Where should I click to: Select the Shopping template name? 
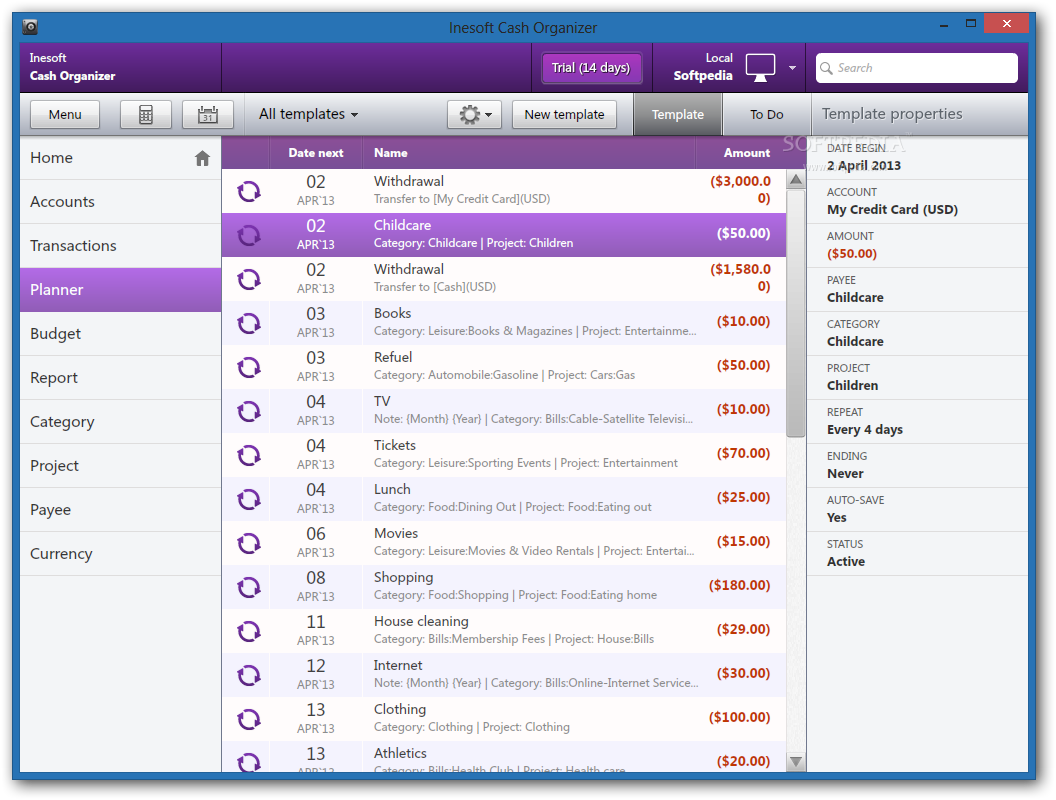pyautogui.click(x=403, y=577)
